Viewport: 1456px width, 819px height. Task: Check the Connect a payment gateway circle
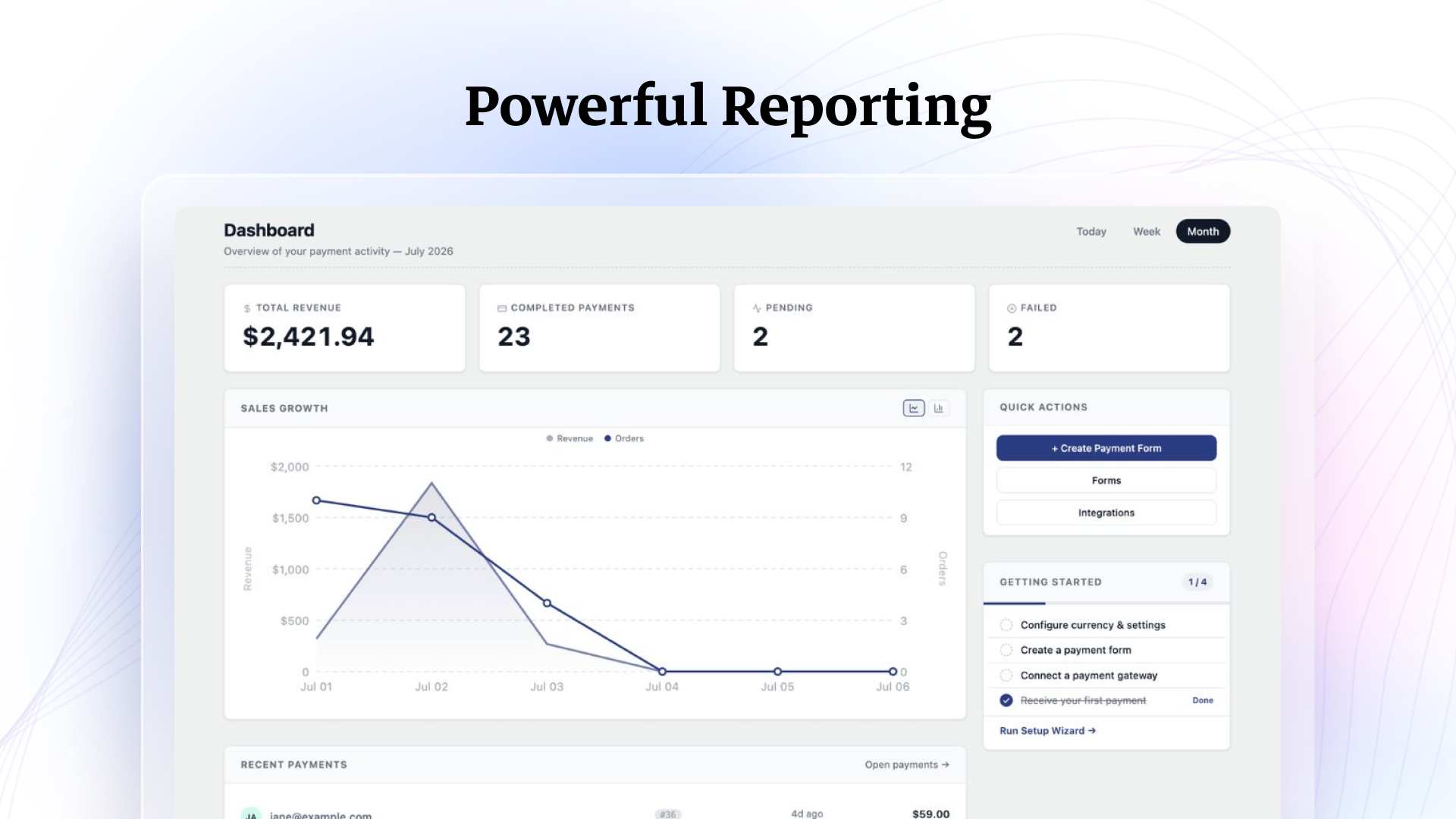[x=1006, y=675]
